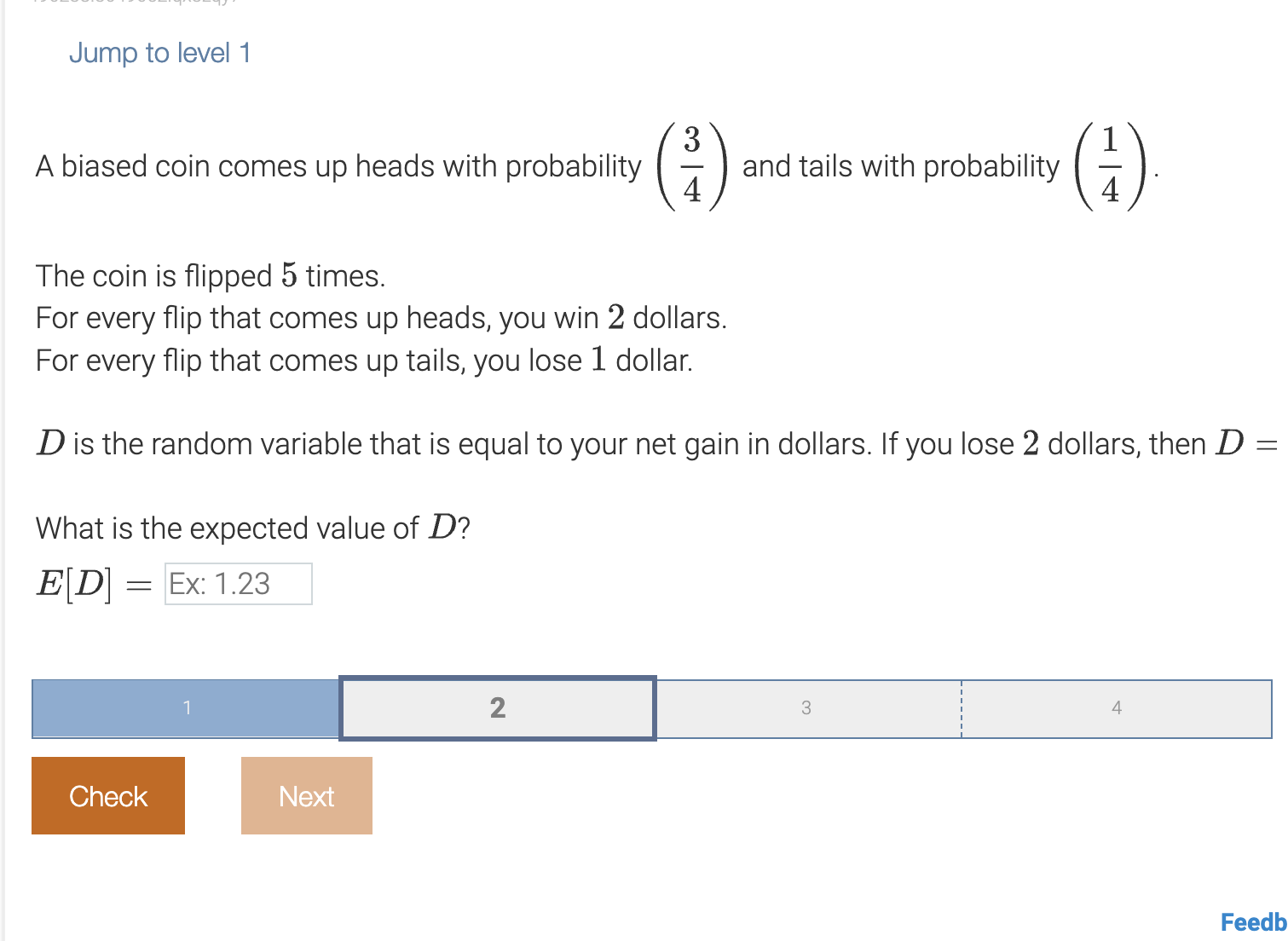
Task: Select level 4 on the activity progress bar
Action: pyautogui.click(x=1117, y=708)
